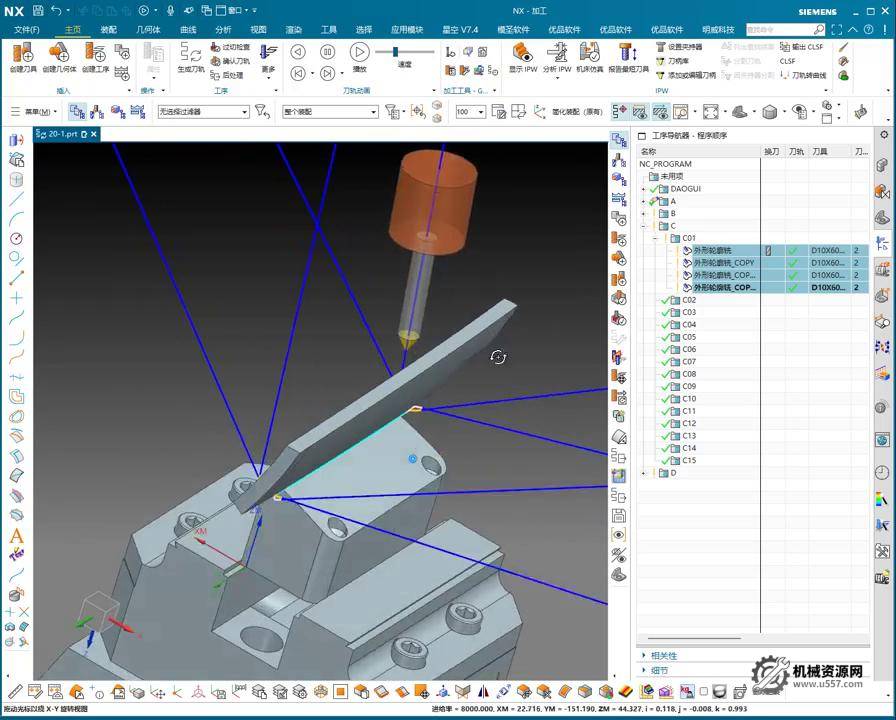Collapse the C01 folder in navigator

(655, 238)
